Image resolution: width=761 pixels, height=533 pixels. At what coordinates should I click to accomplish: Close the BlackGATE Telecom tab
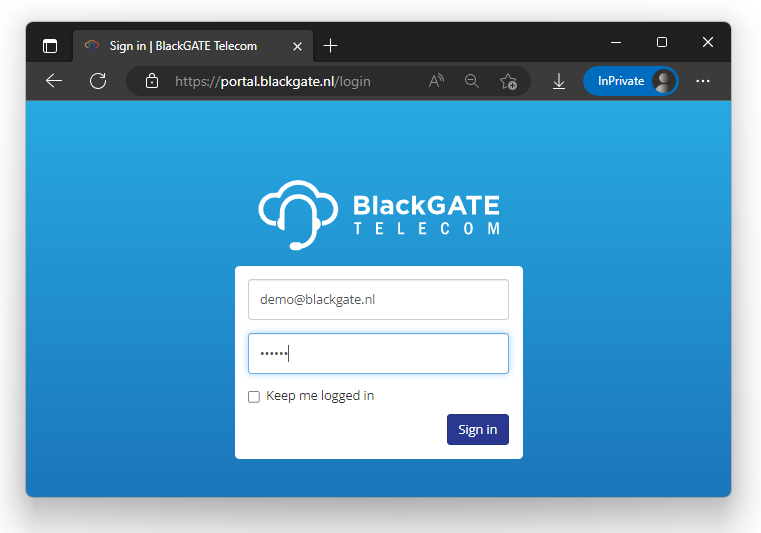point(298,47)
